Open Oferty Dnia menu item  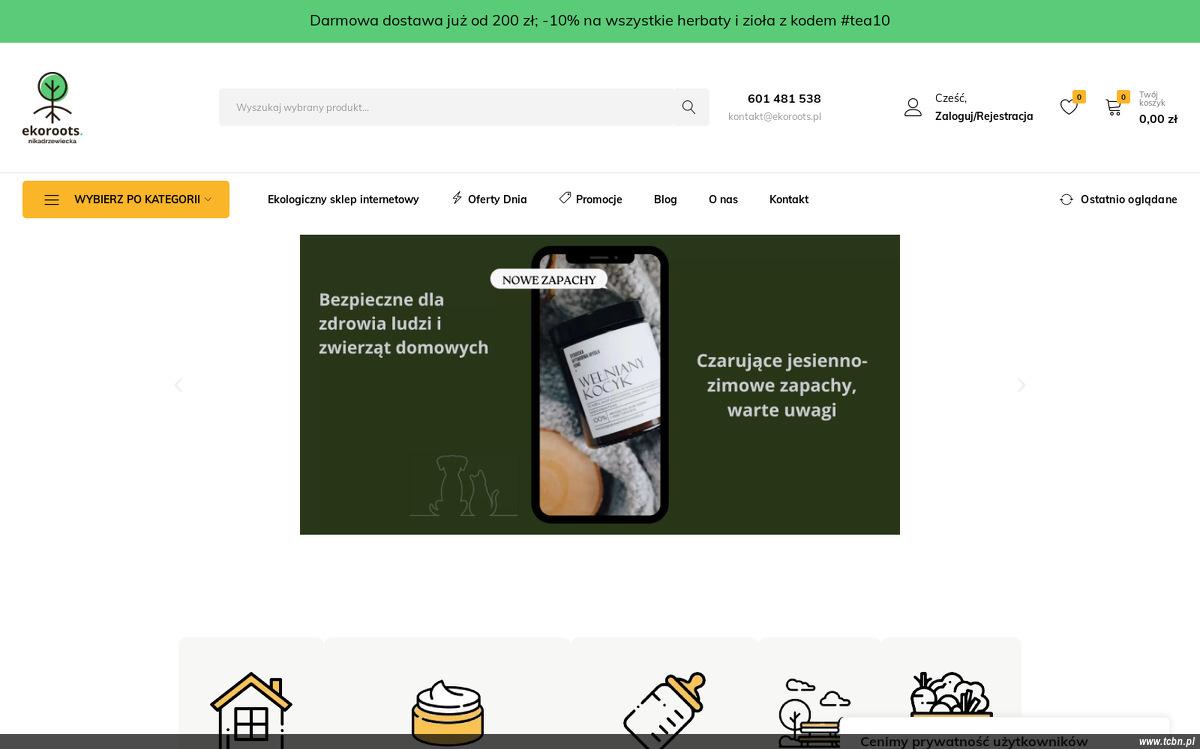497,199
